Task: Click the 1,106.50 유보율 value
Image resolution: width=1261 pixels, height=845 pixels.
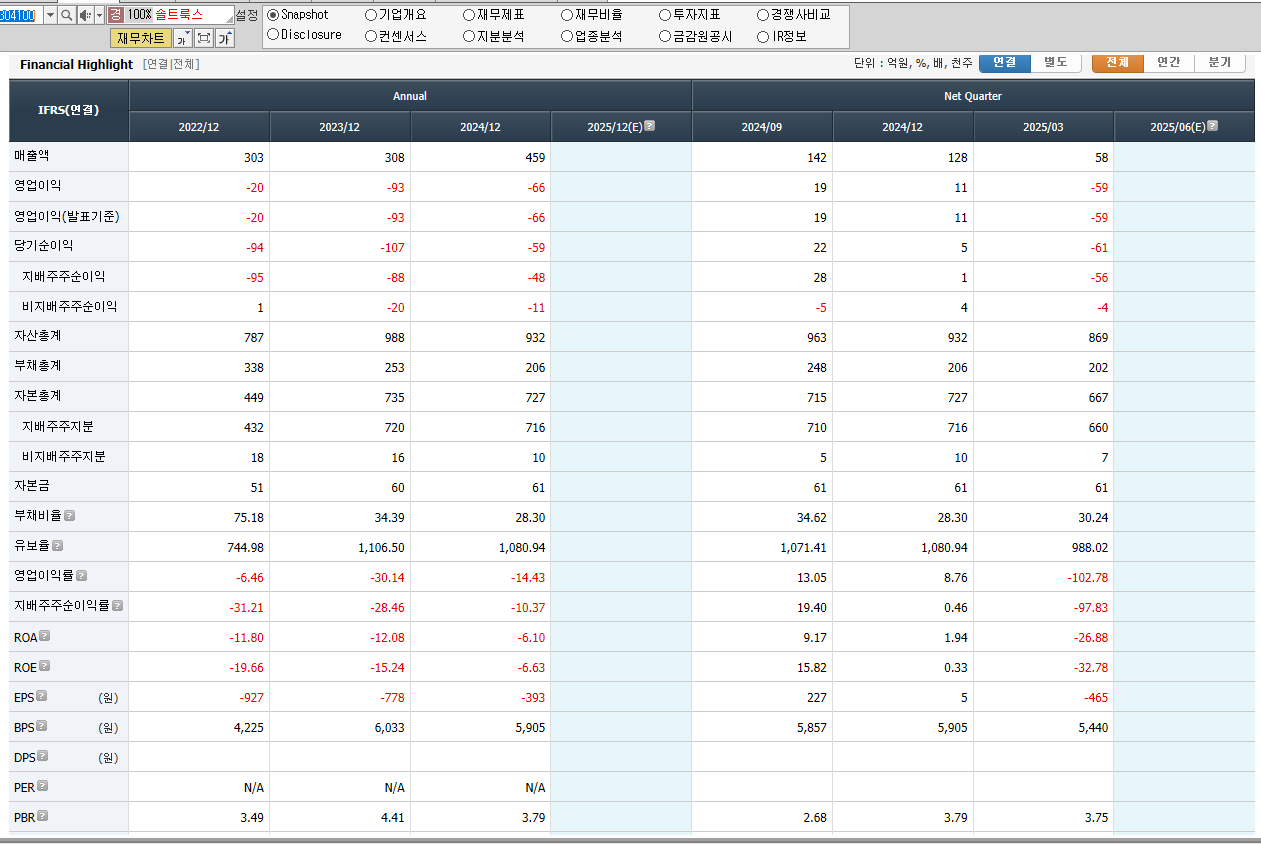Action: pyautogui.click(x=381, y=548)
